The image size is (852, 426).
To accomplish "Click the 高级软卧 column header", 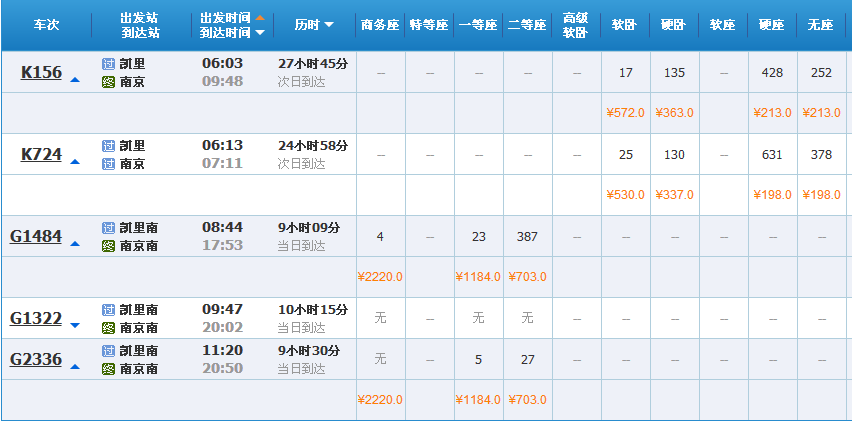I will point(577,26).
